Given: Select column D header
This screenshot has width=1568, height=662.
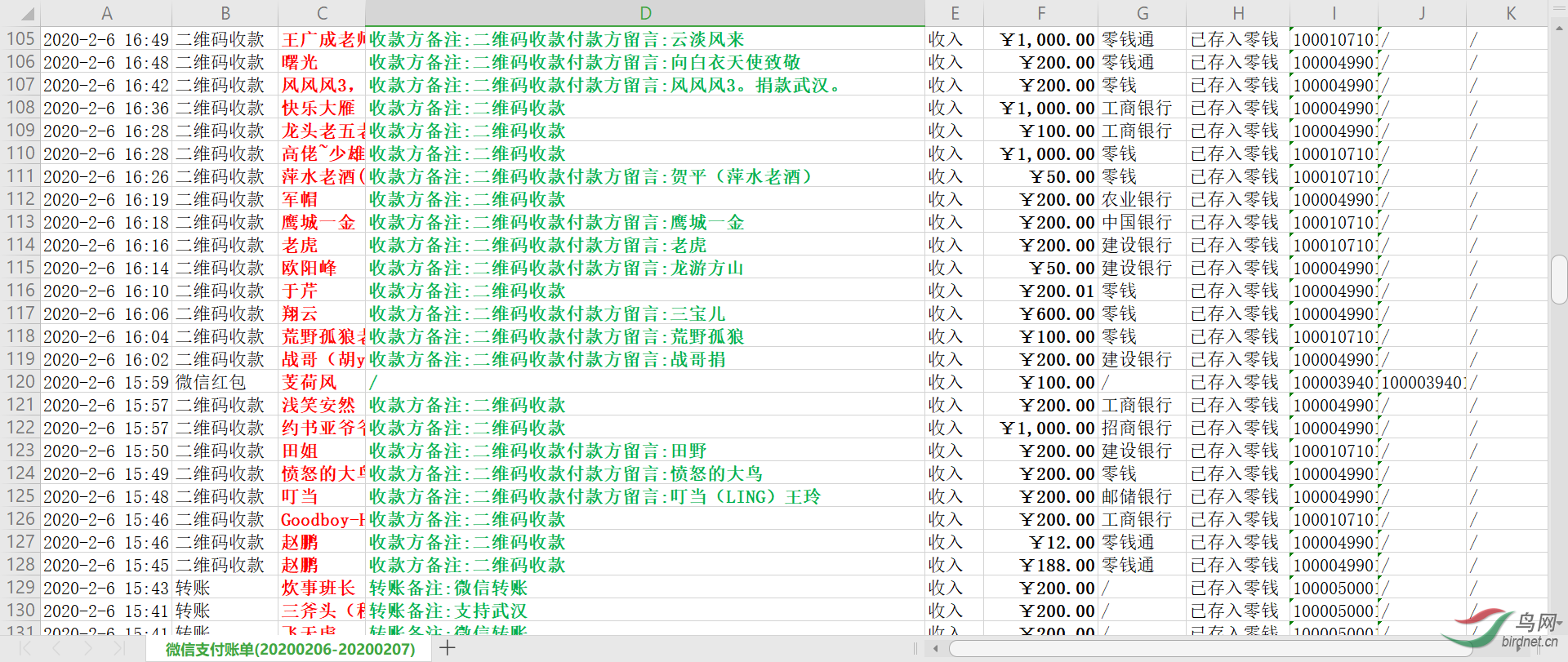Looking at the screenshot, I should tap(644, 14).
